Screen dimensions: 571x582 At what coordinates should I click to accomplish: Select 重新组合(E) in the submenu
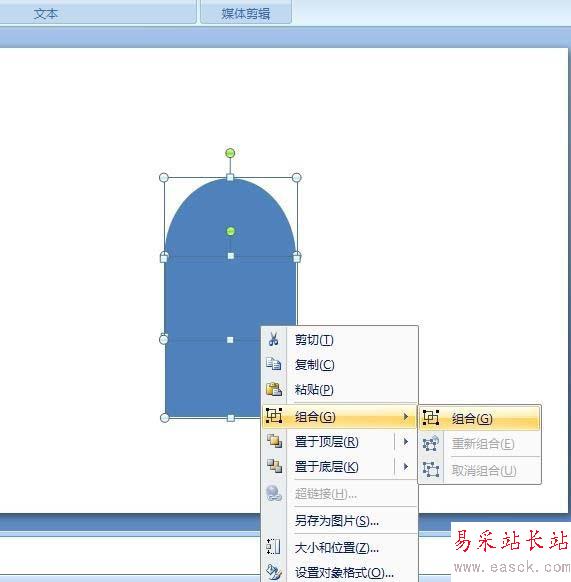pyautogui.click(x=479, y=444)
